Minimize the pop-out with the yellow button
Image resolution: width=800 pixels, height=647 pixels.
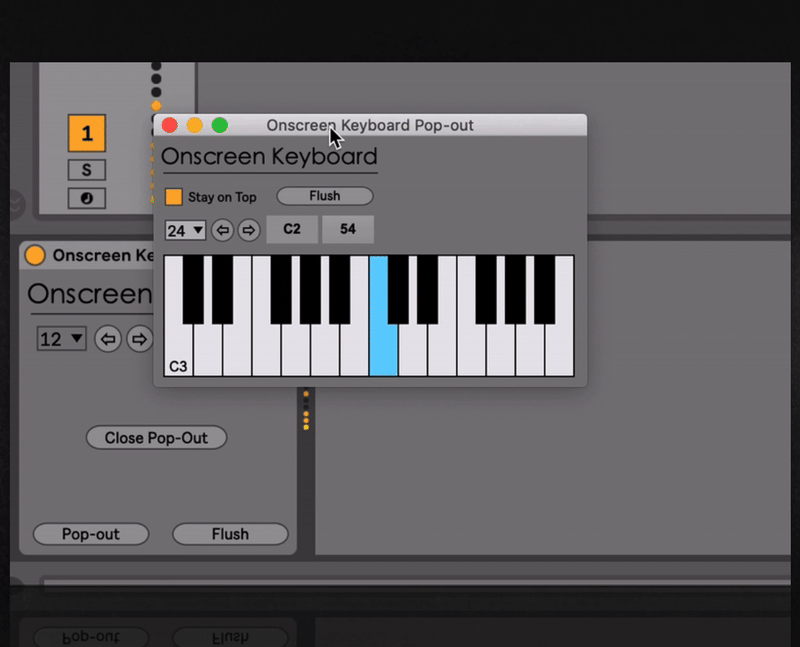pyautogui.click(x=194, y=125)
